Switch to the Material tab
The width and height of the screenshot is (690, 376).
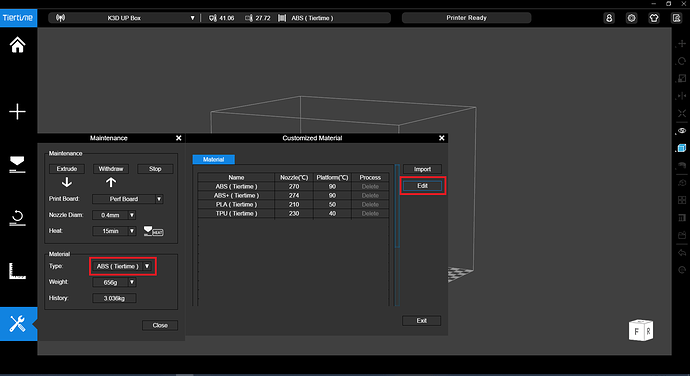[x=213, y=159]
